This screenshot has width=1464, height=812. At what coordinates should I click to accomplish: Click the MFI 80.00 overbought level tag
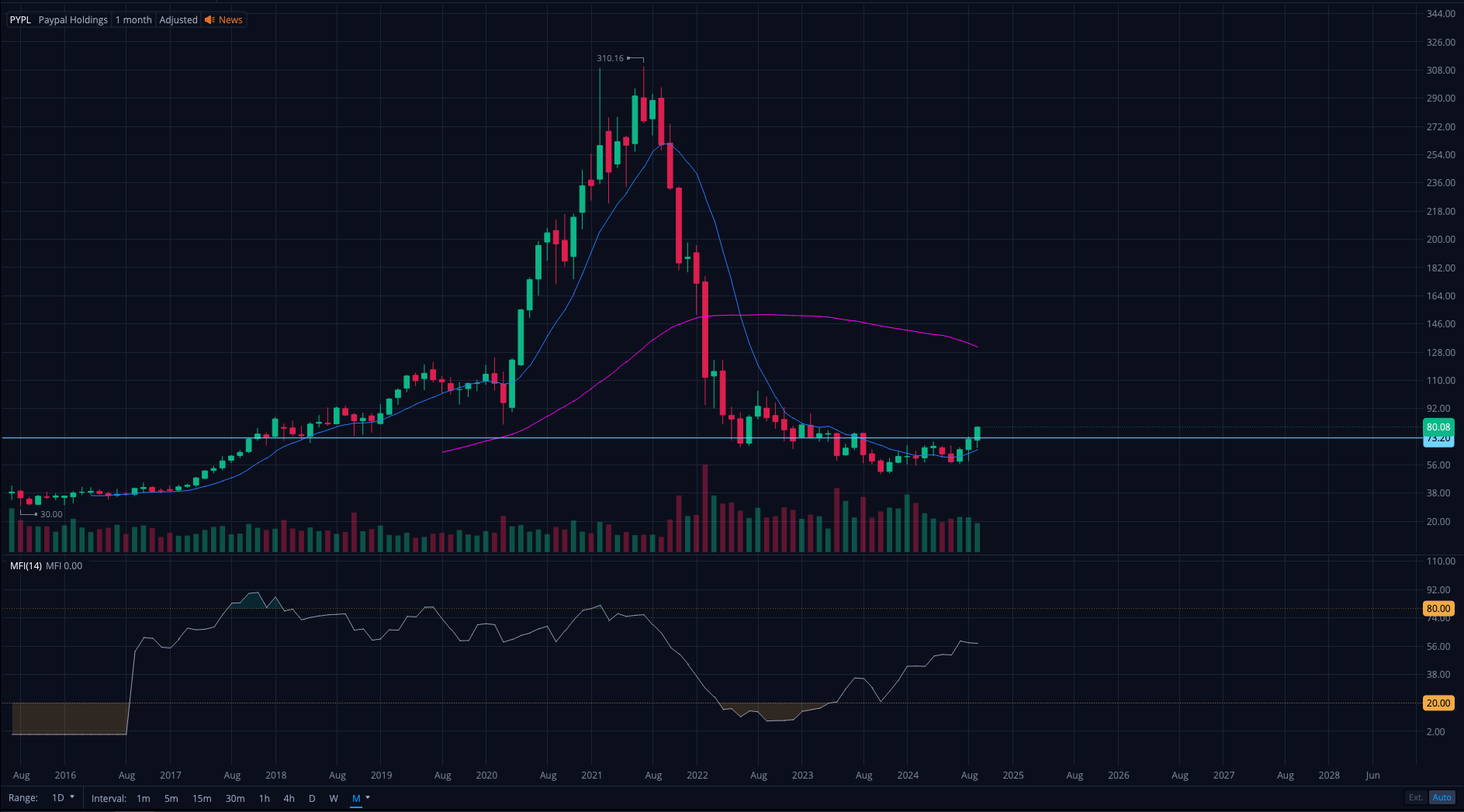pyautogui.click(x=1438, y=609)
